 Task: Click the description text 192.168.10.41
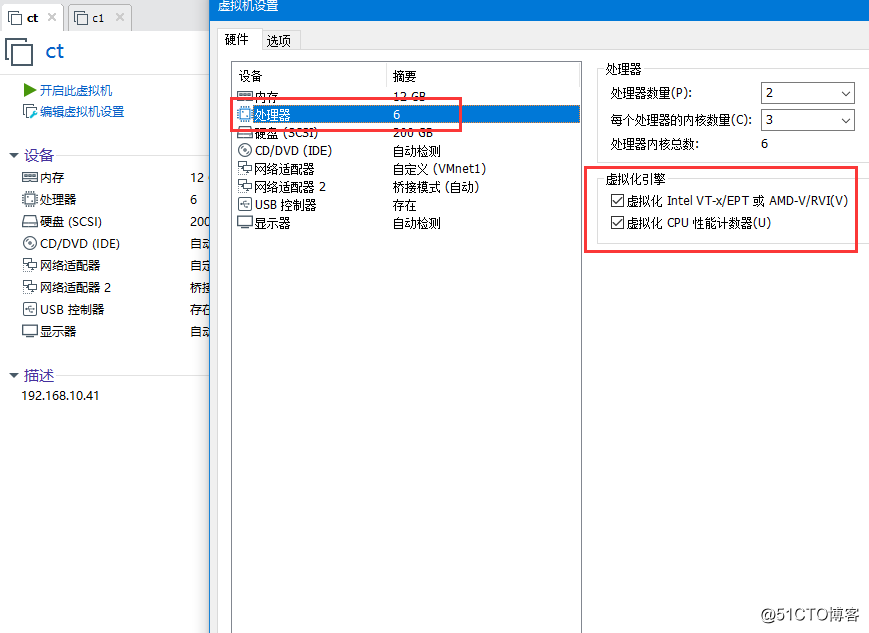tap(60, 396)
